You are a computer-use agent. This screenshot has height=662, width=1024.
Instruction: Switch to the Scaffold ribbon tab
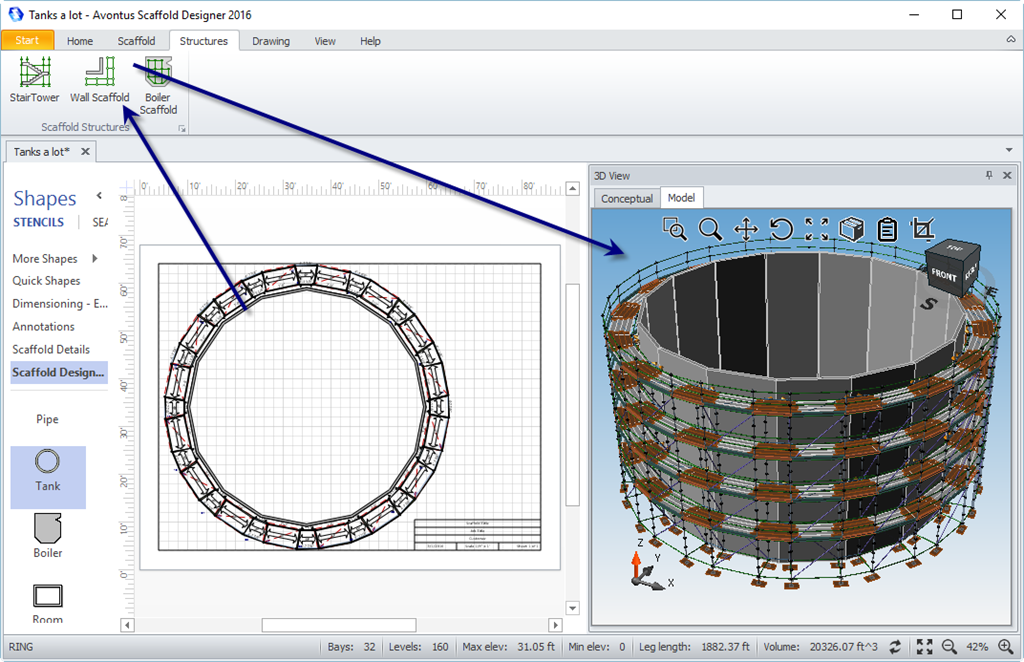pyautogui.click(x=136, y=40)
